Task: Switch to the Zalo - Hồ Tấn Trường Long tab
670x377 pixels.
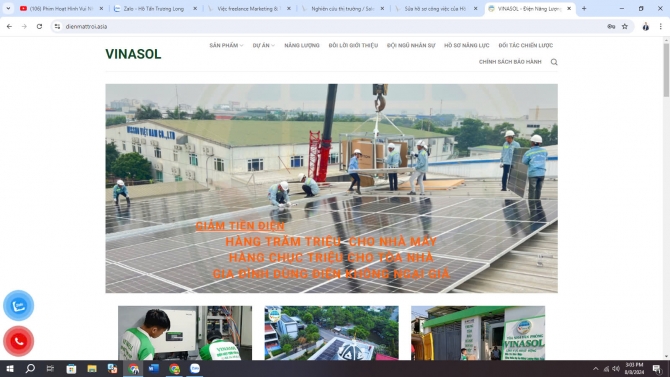Action: pos(154,9)
